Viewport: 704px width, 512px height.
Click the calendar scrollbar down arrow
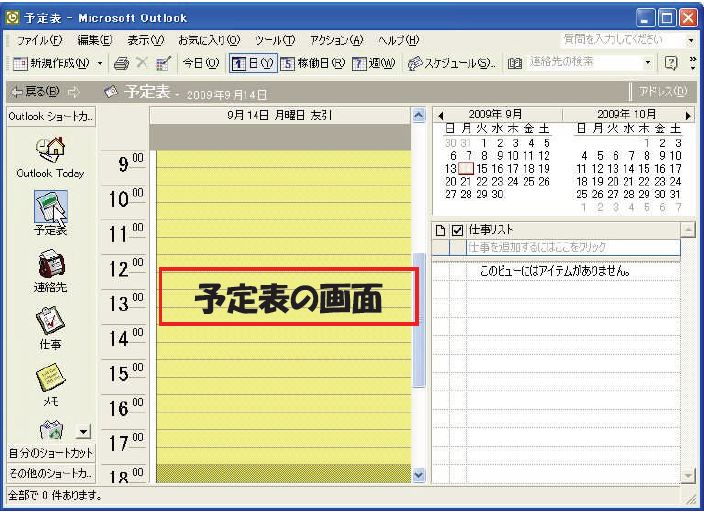[418, 475]
